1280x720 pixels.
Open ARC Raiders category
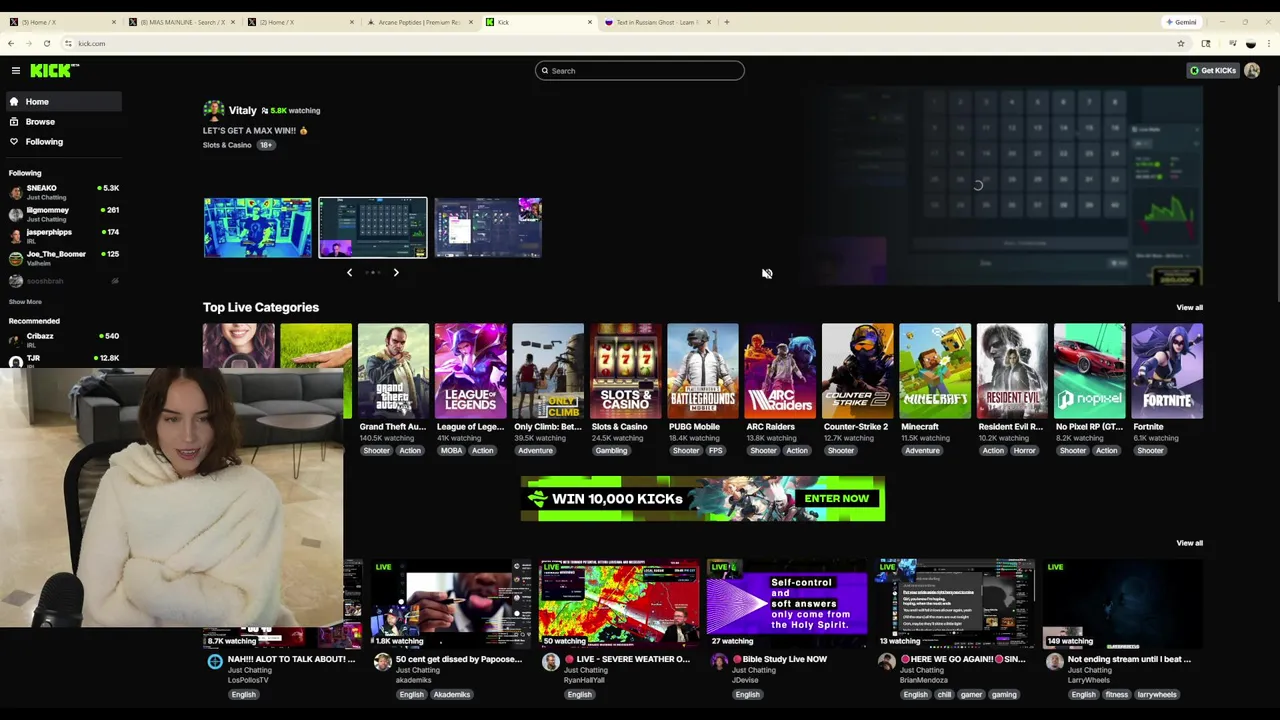(780, 371)
